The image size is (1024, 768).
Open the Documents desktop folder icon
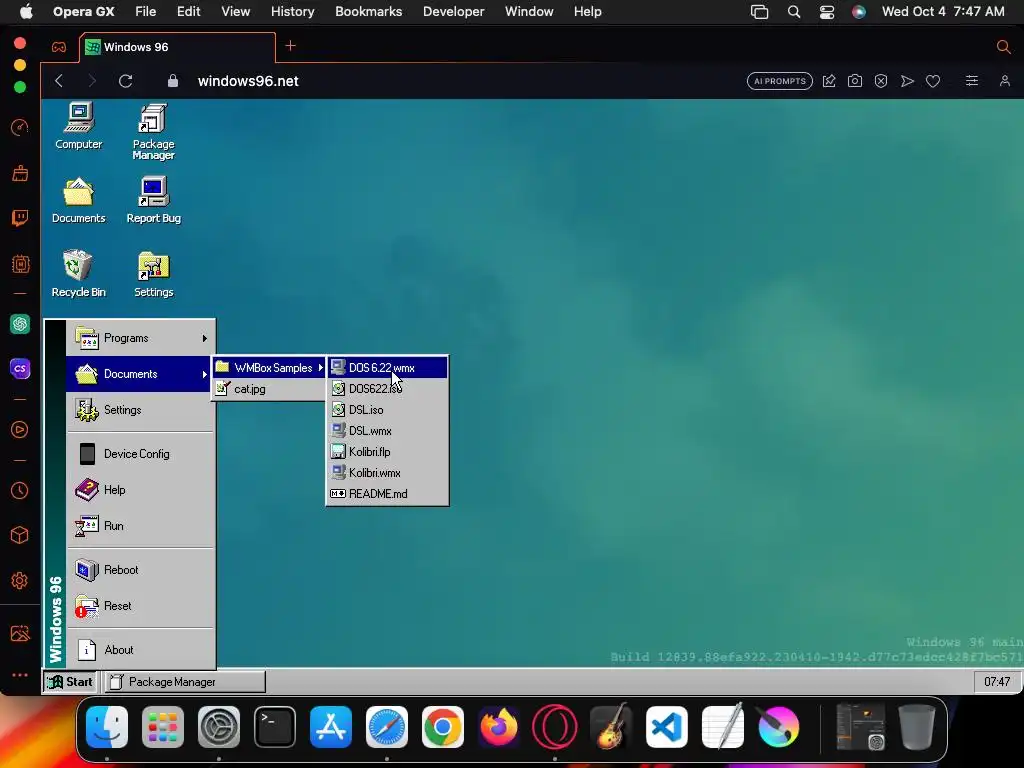click(78, 200)
